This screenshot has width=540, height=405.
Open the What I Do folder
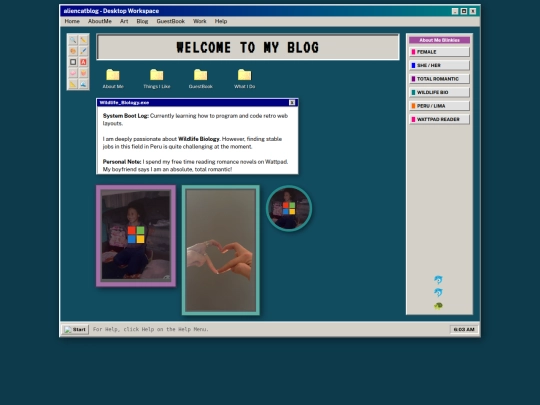[x=245, y=79]
